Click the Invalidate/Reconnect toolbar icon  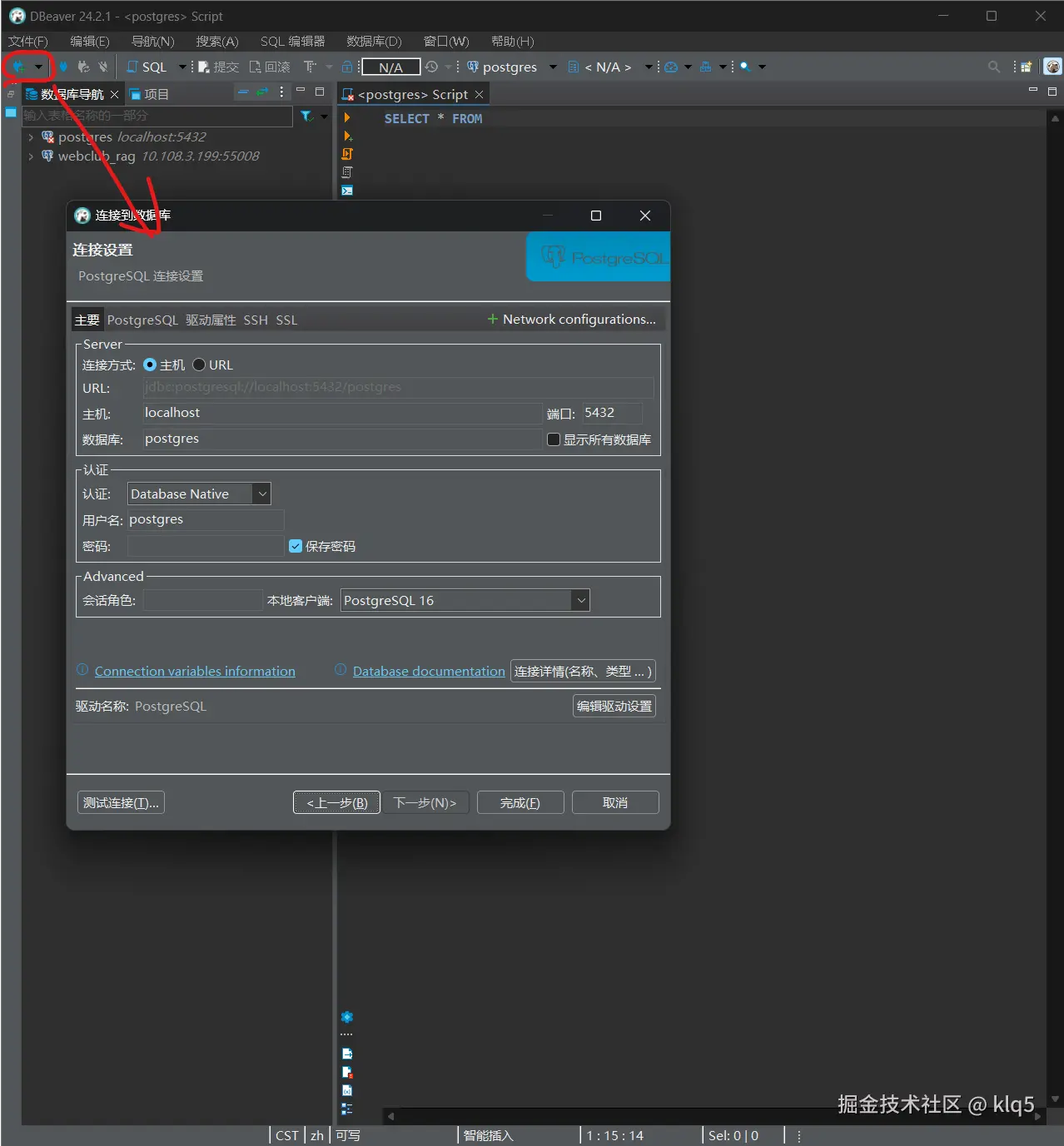click(x=83, y=67)
